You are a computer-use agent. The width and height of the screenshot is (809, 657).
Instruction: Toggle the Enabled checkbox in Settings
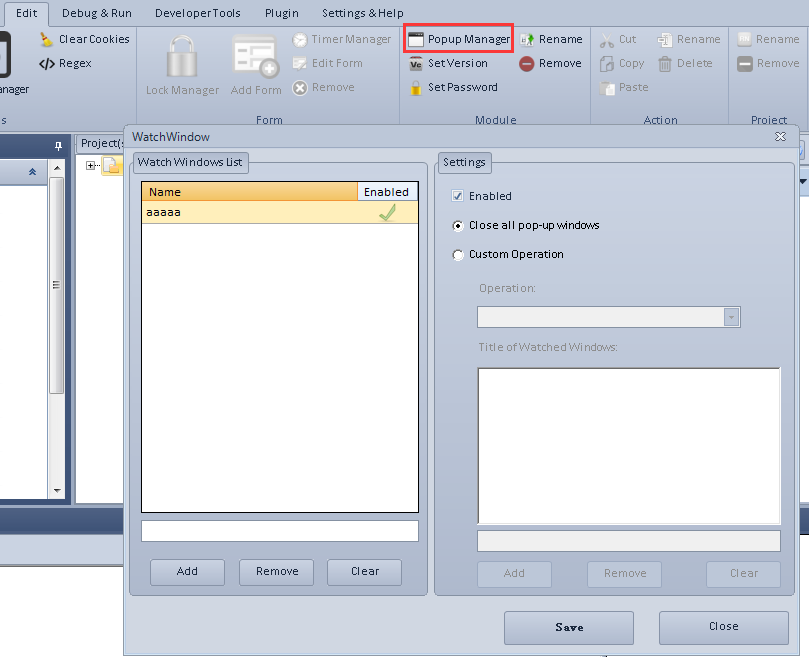[x=458, y=196]
